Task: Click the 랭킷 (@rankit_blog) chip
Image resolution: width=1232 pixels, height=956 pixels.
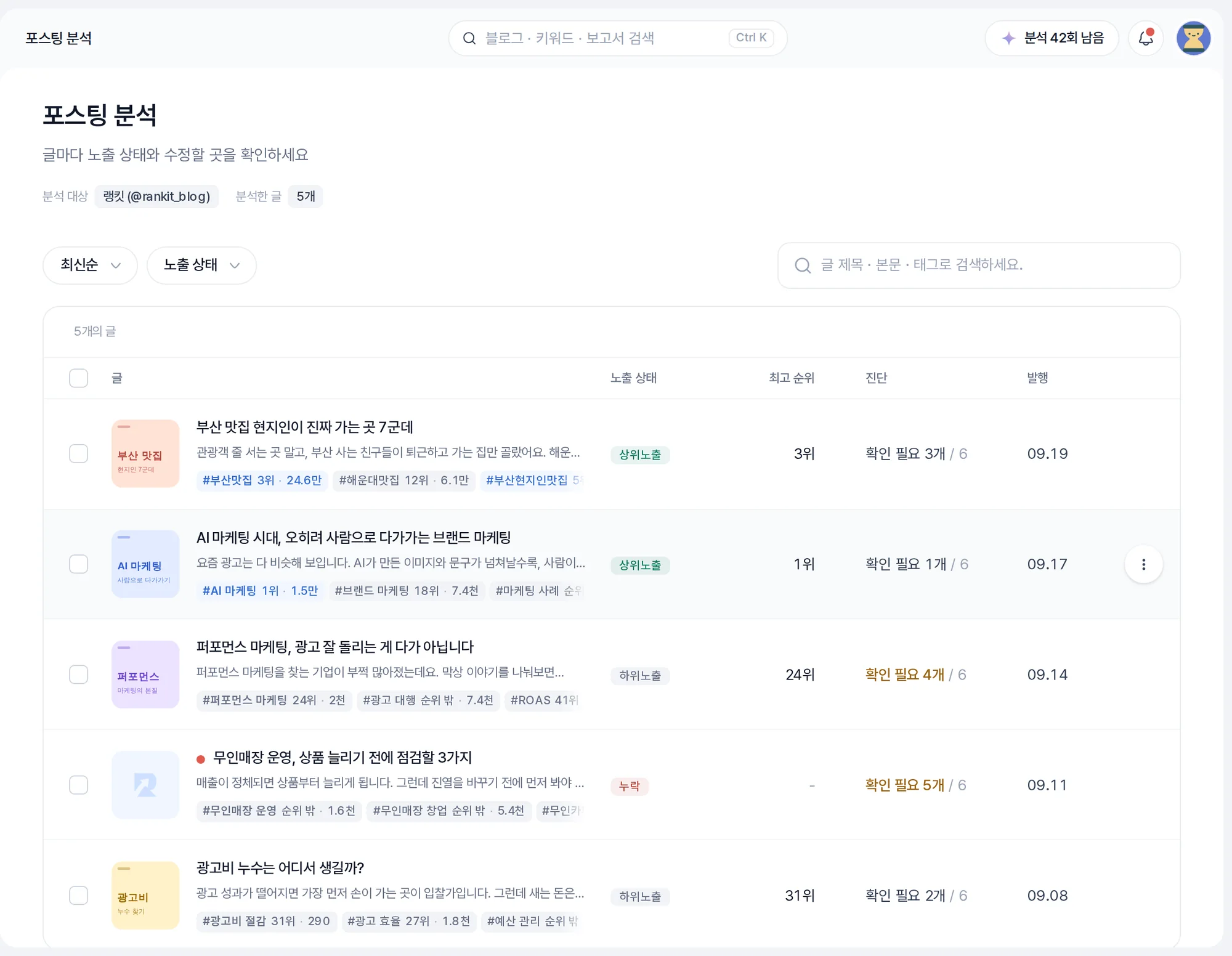Action: pos(156,196)
